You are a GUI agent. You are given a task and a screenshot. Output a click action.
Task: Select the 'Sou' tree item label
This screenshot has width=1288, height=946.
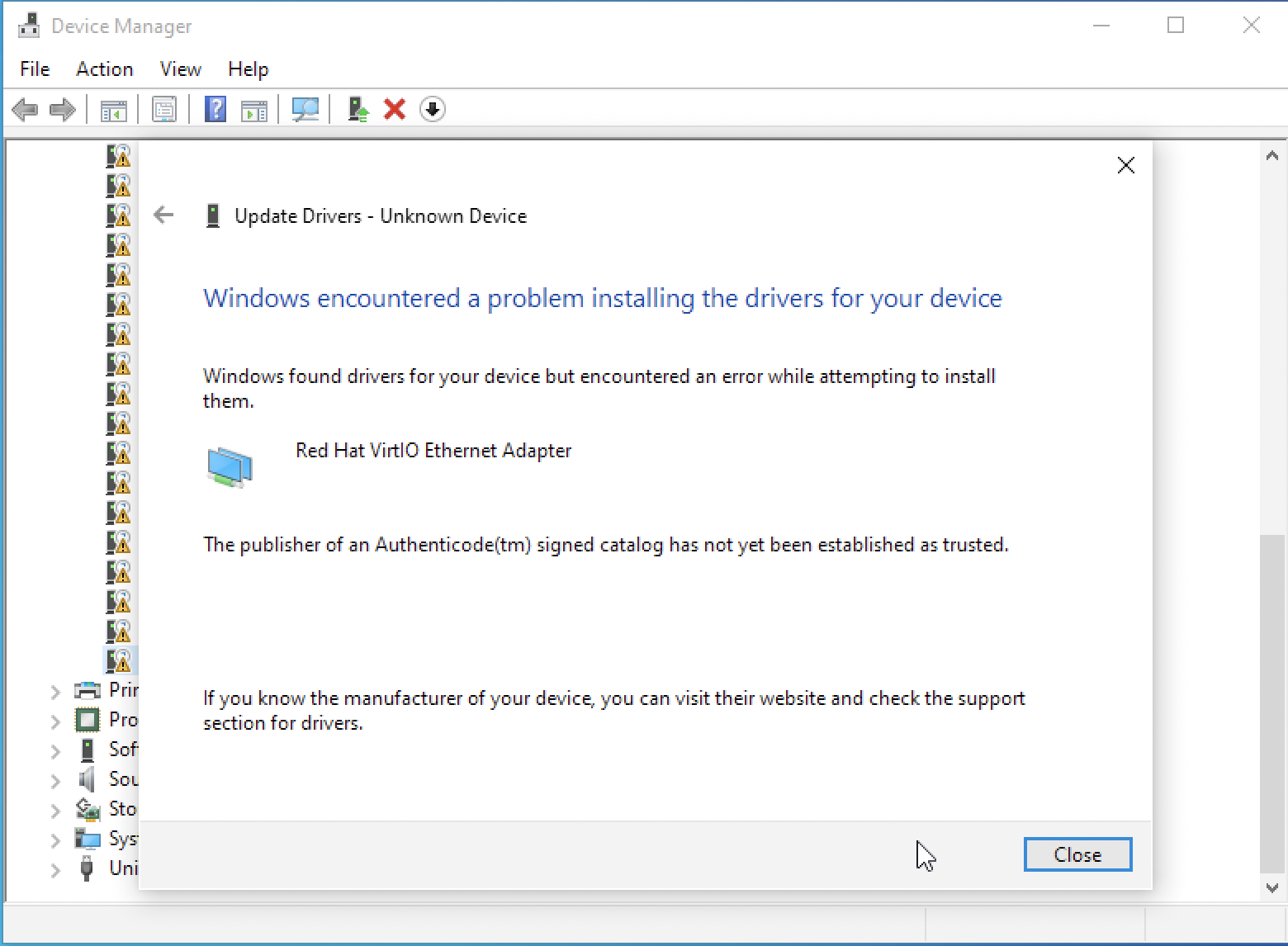pos(124,779)
